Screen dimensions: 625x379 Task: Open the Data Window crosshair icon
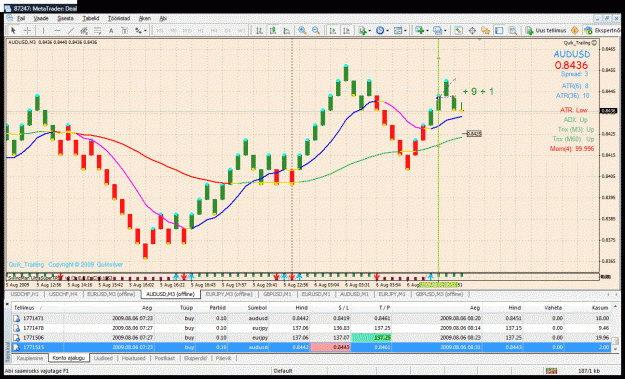(x=472, y=30)
